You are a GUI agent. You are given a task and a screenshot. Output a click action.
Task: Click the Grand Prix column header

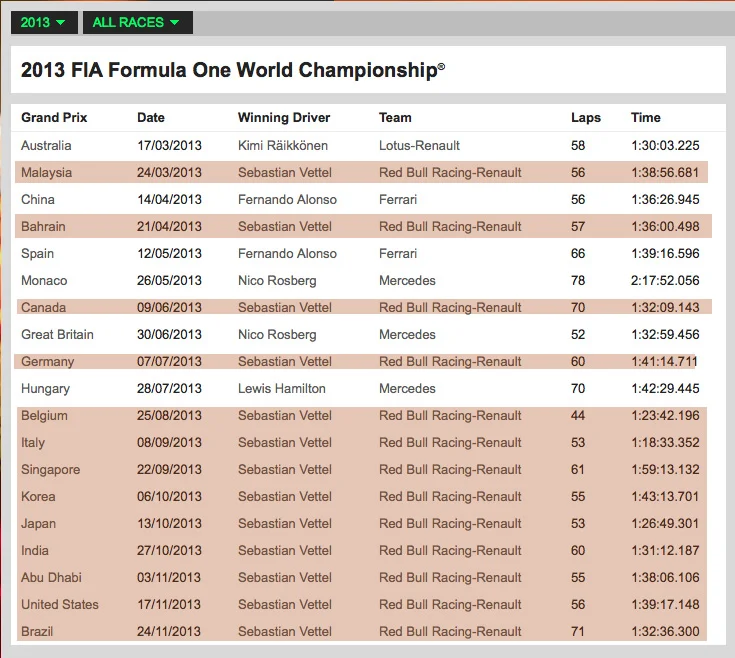[54, 118]
